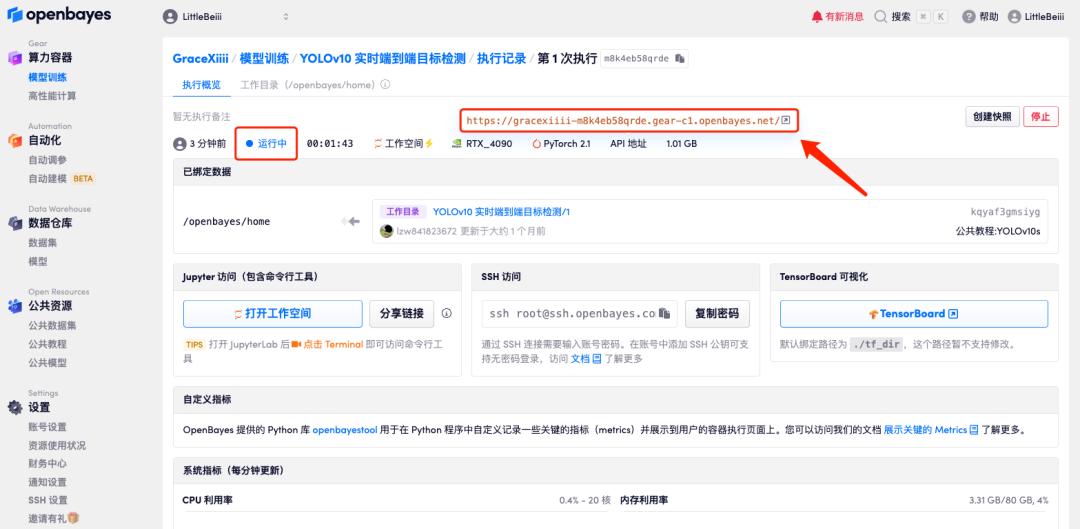Screen dimensions: 1080x529
Task: Click the 算力容器 cube icon
Action: coord(15,59)
